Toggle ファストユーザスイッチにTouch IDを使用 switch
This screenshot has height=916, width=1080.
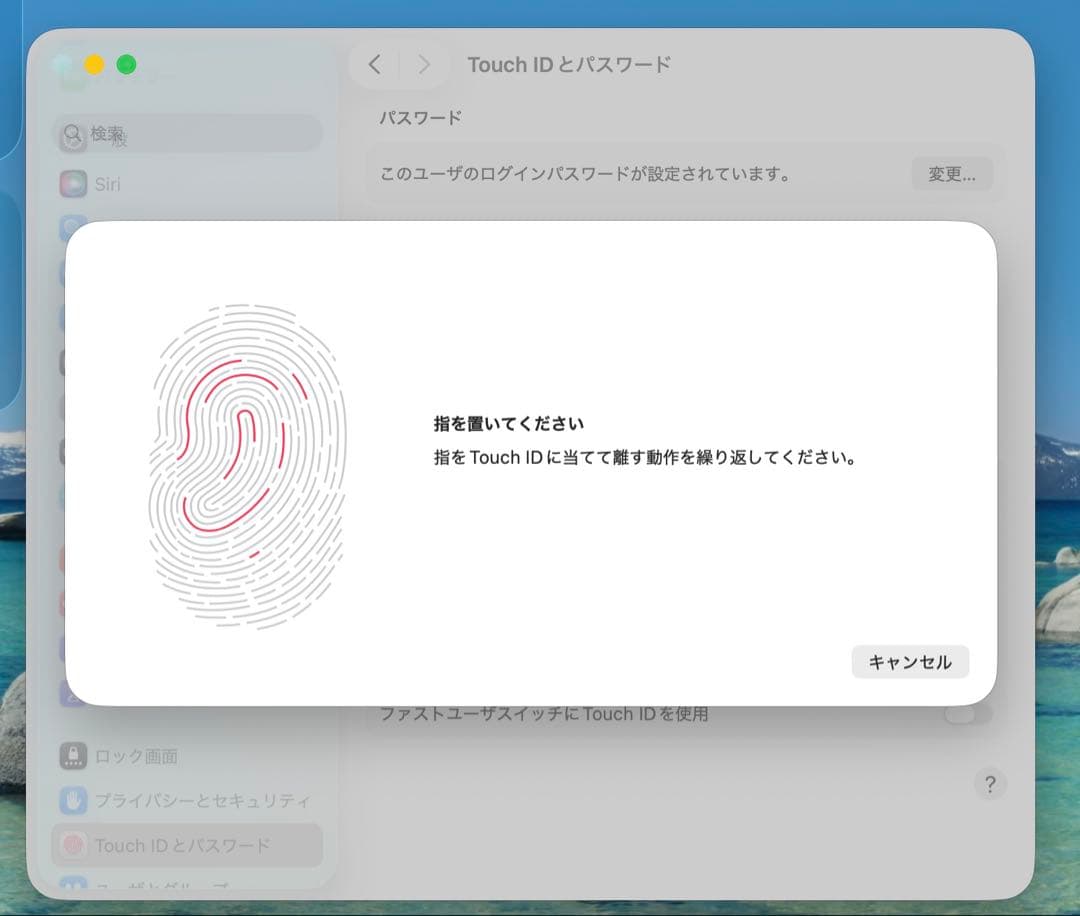point(968,714)
